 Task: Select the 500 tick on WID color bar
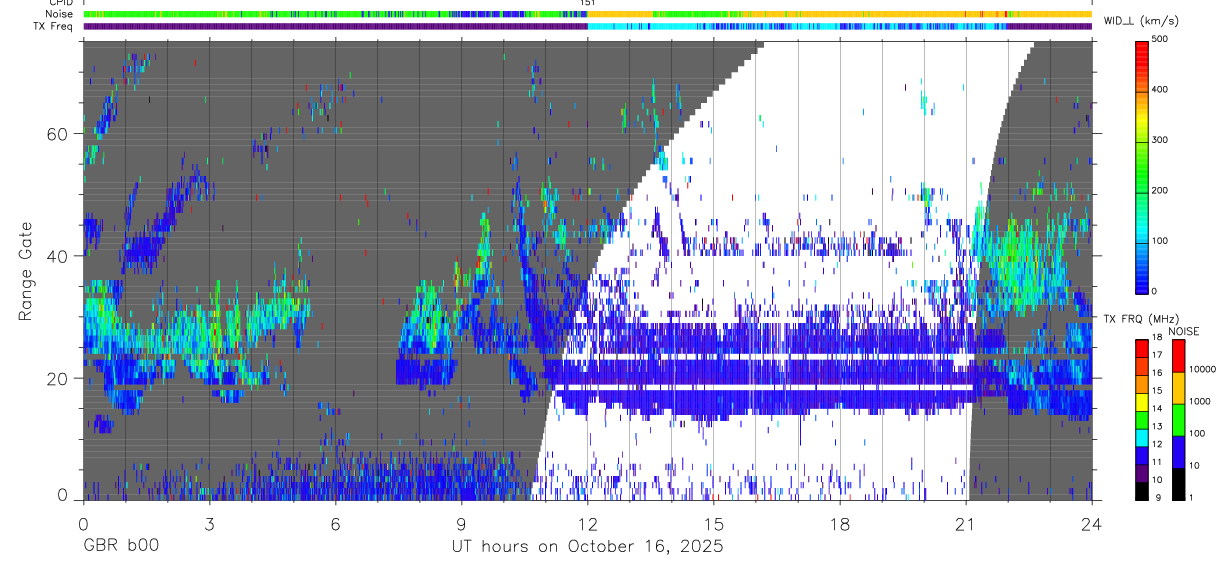(x=1161, y=39)
